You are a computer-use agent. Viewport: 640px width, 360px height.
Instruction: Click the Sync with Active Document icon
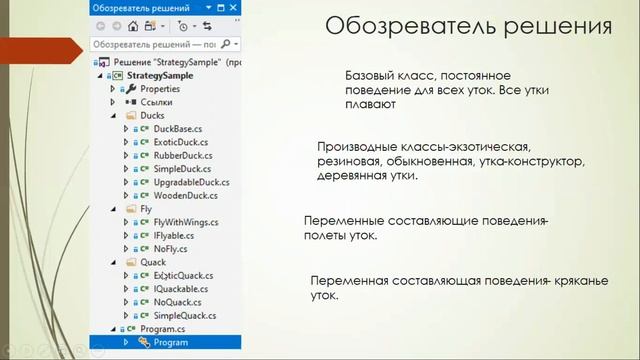[207, 27]
